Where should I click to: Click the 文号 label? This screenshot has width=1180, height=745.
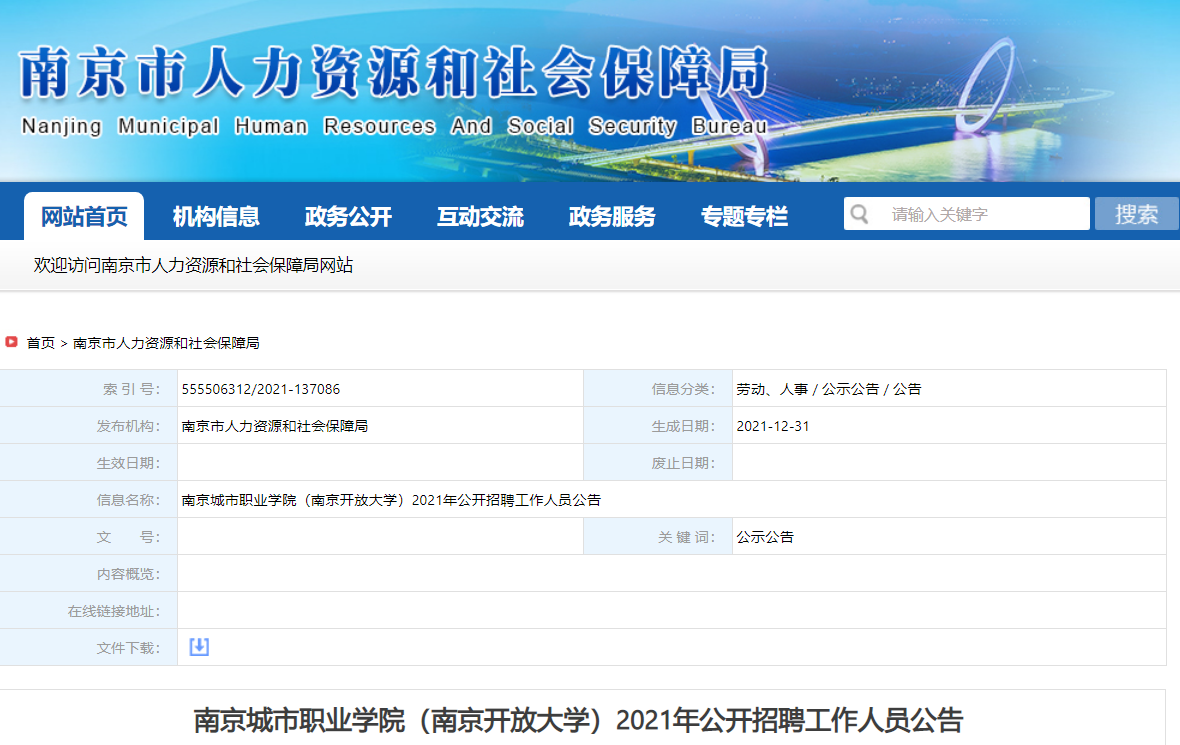(x=128, y=537)
